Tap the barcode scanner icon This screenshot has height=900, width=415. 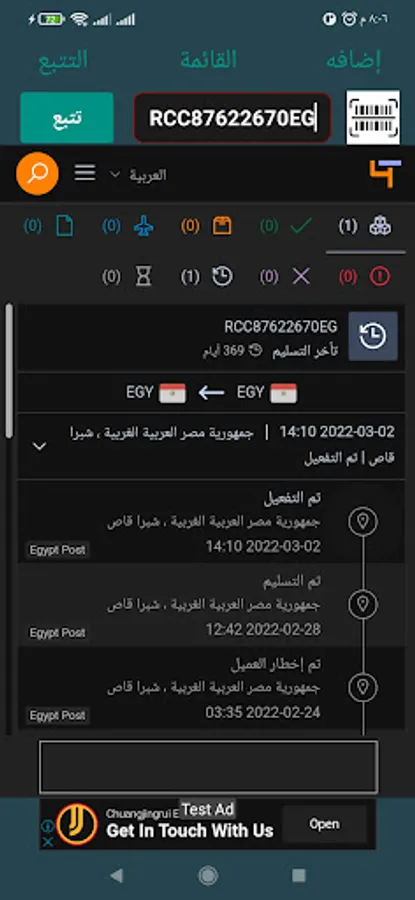click(373, 117)
